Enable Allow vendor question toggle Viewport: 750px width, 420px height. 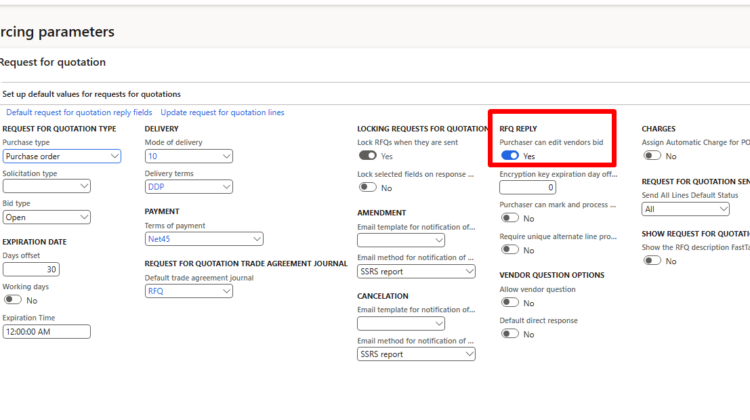[510, 302]
